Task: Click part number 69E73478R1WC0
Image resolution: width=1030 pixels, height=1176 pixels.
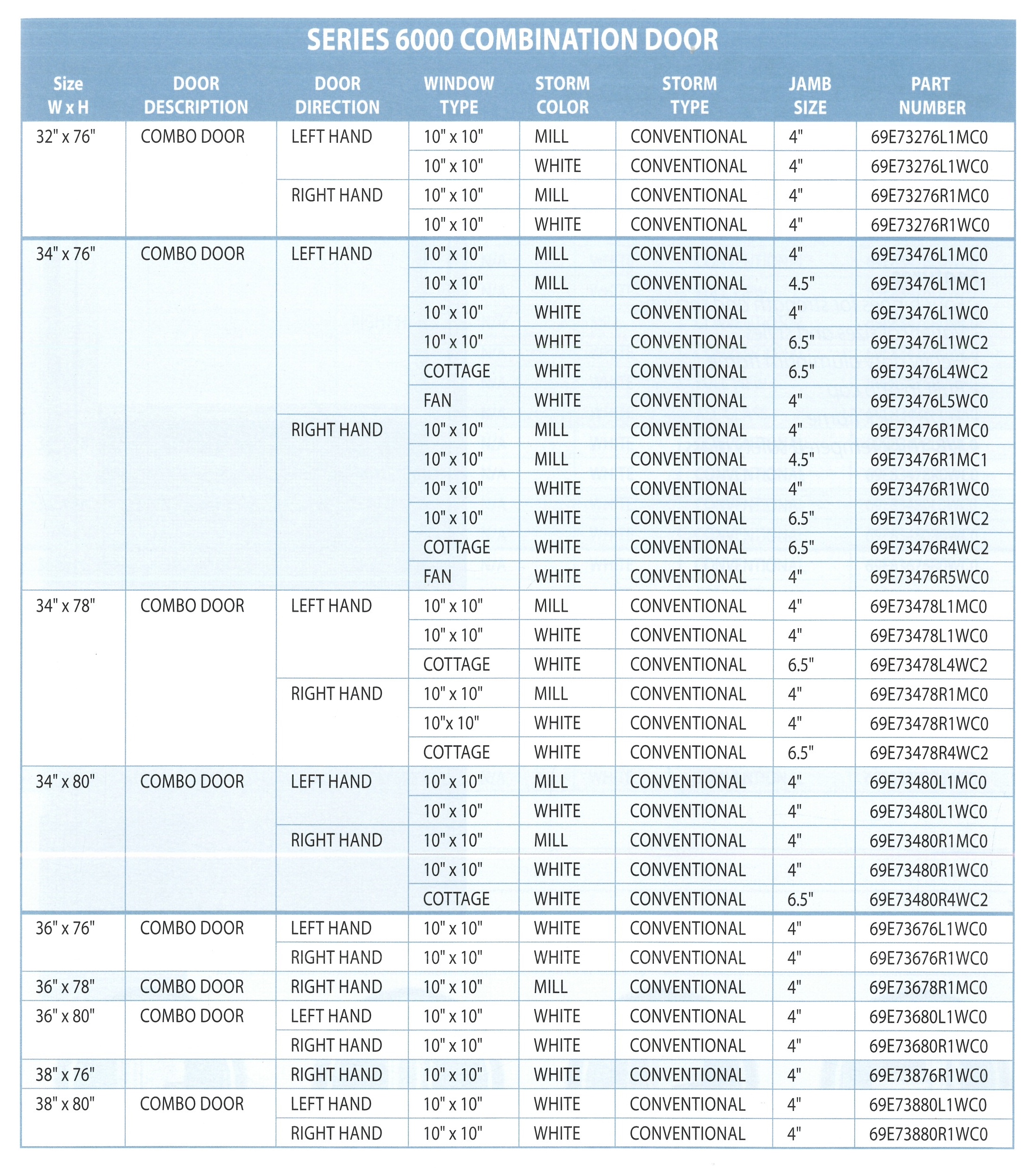Action: point(929,724)
